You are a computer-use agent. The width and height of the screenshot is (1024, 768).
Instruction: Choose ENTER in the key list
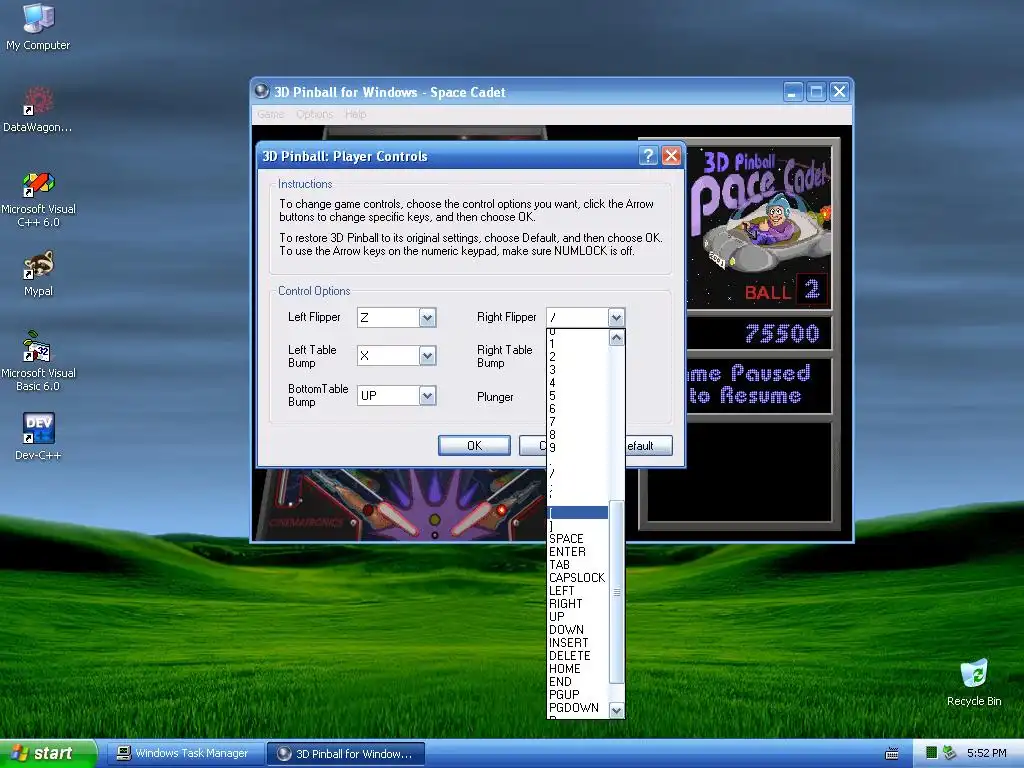tap(577, 552)
